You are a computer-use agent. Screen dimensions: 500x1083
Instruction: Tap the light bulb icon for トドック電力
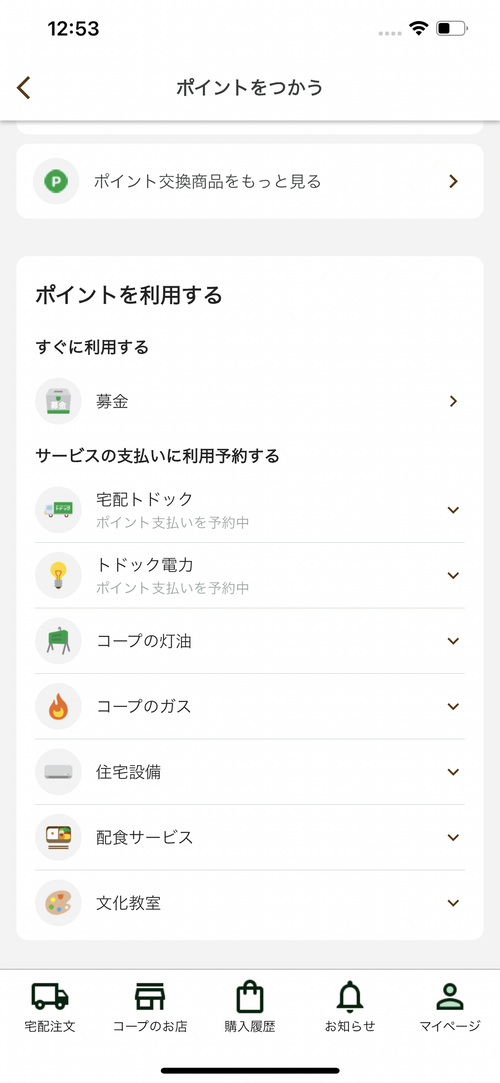tap(59, 575)
